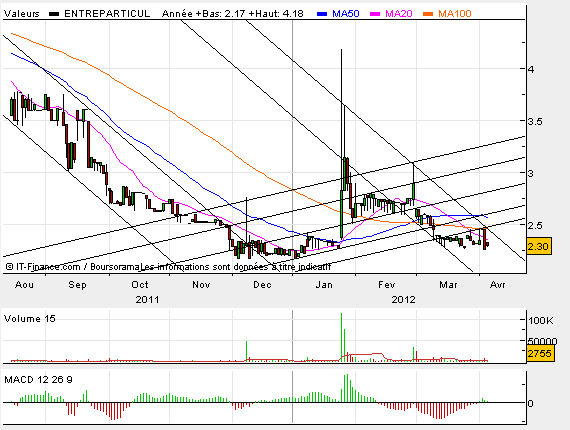This screenshot has width=570, height=430.
Task: Click the Mar month label
Action: 449,285
